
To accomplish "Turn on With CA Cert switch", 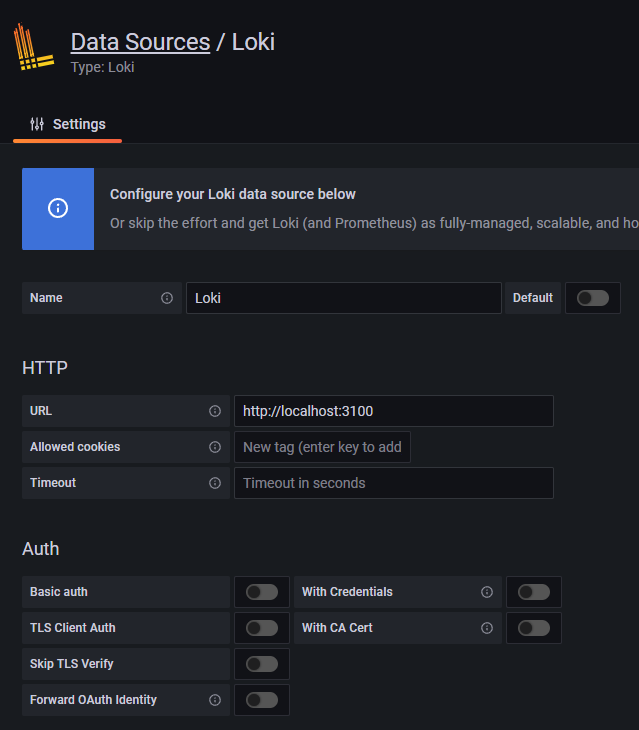I will [x=534, y=628].
